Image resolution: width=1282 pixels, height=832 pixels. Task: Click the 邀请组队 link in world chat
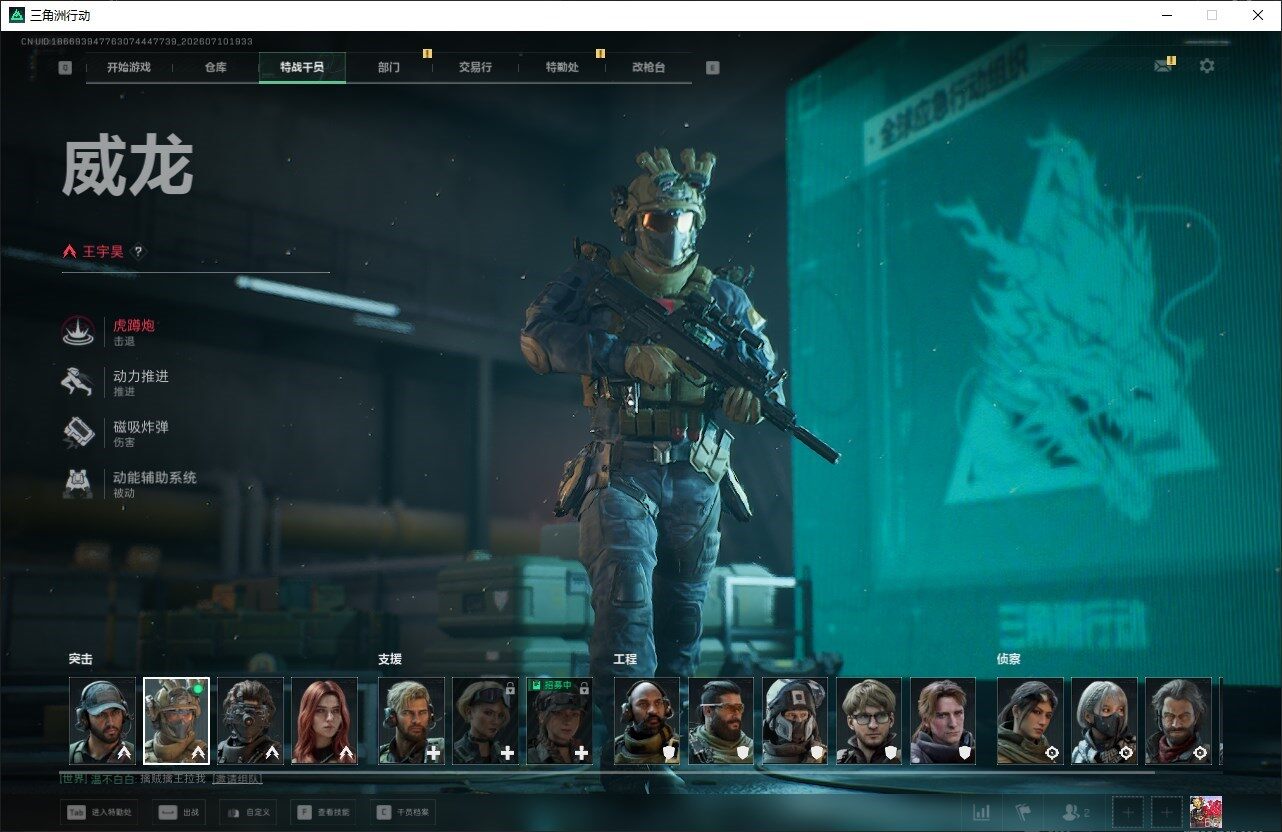pyautogui.click(x=238, y=778)
